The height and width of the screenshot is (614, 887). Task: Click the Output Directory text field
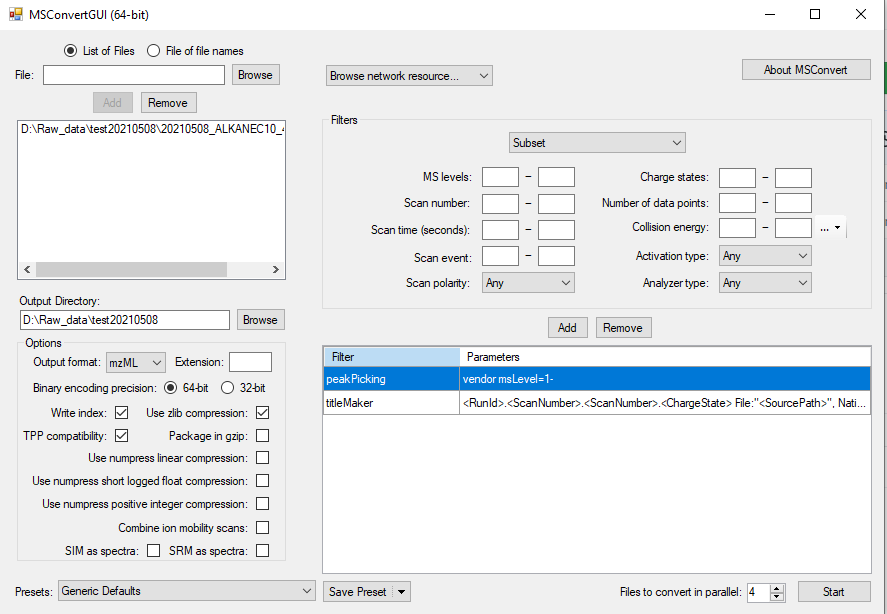click(x=124, y=320)
